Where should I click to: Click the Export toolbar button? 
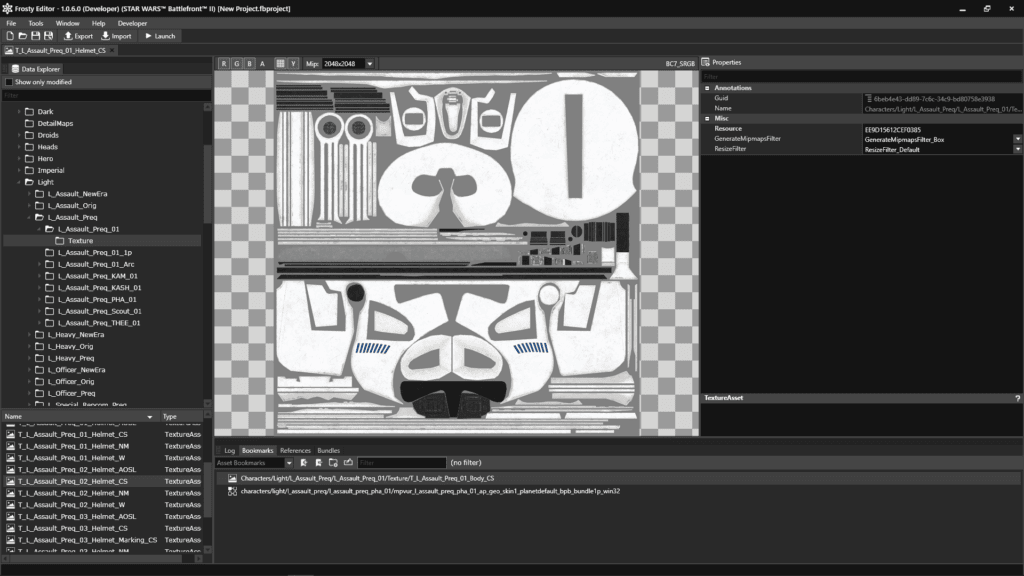click(x=78, y=36)
